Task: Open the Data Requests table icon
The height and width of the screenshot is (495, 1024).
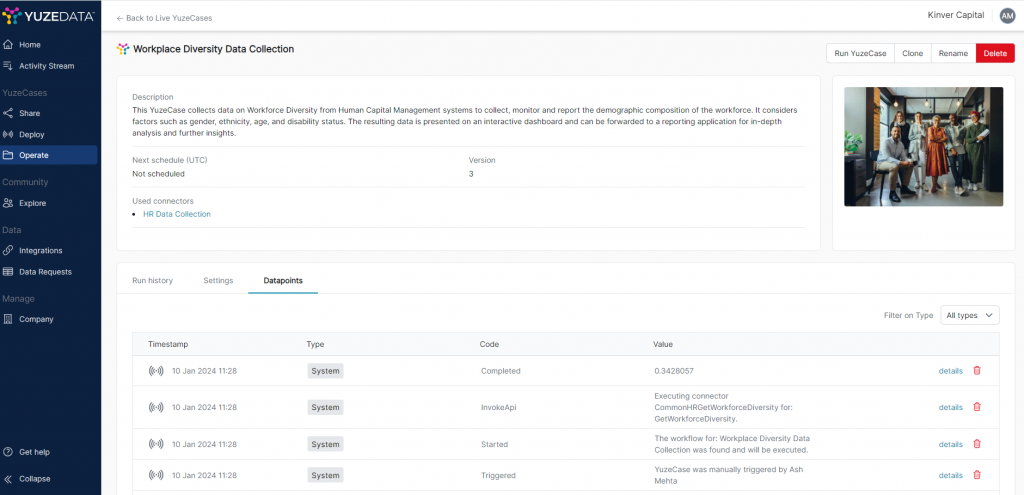Action: pyautogui.click(x=8, y=272)
